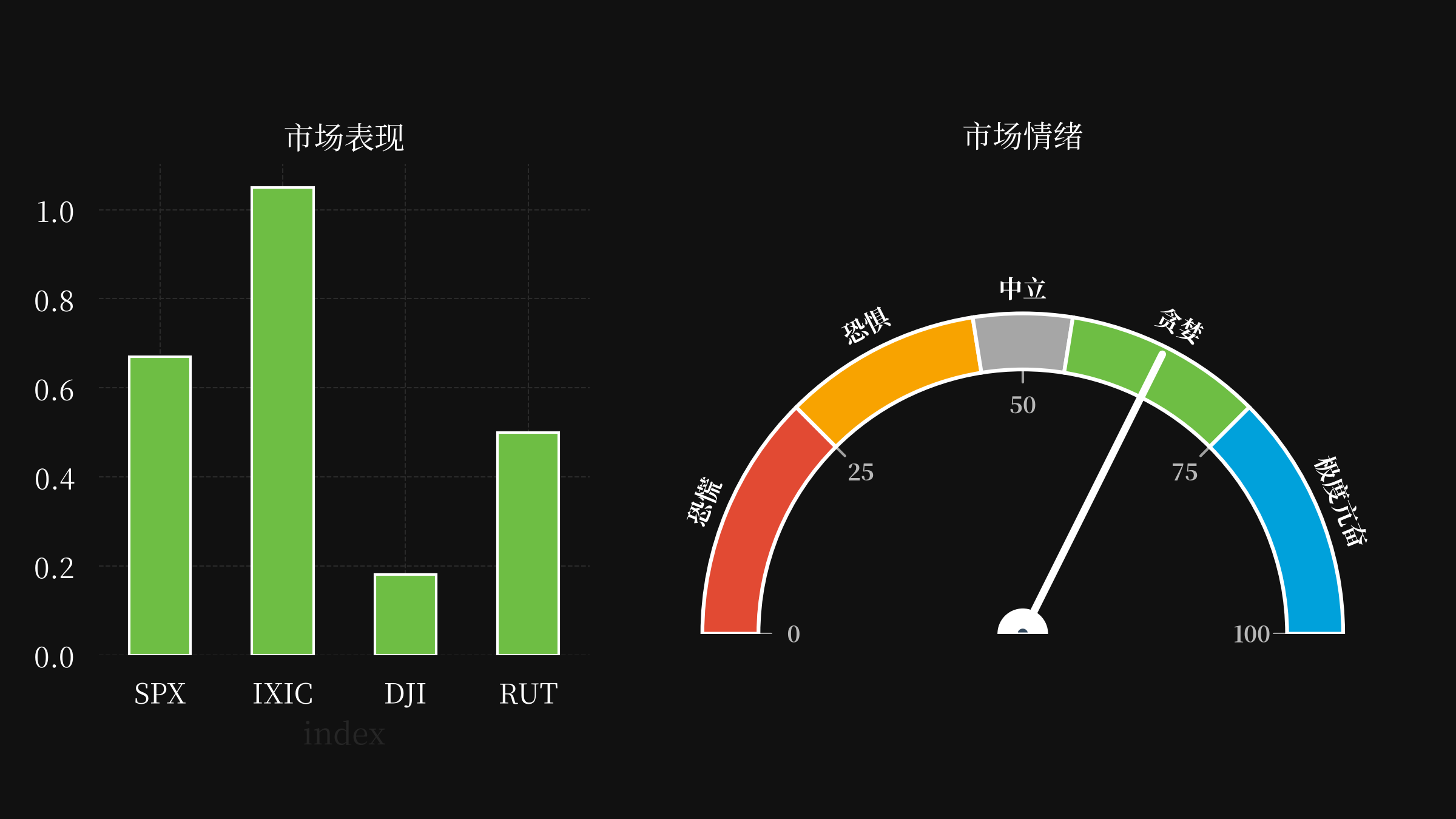1456x819 pixels.
Task: Click the gauge tick label 75
Action: [1185, 472]
